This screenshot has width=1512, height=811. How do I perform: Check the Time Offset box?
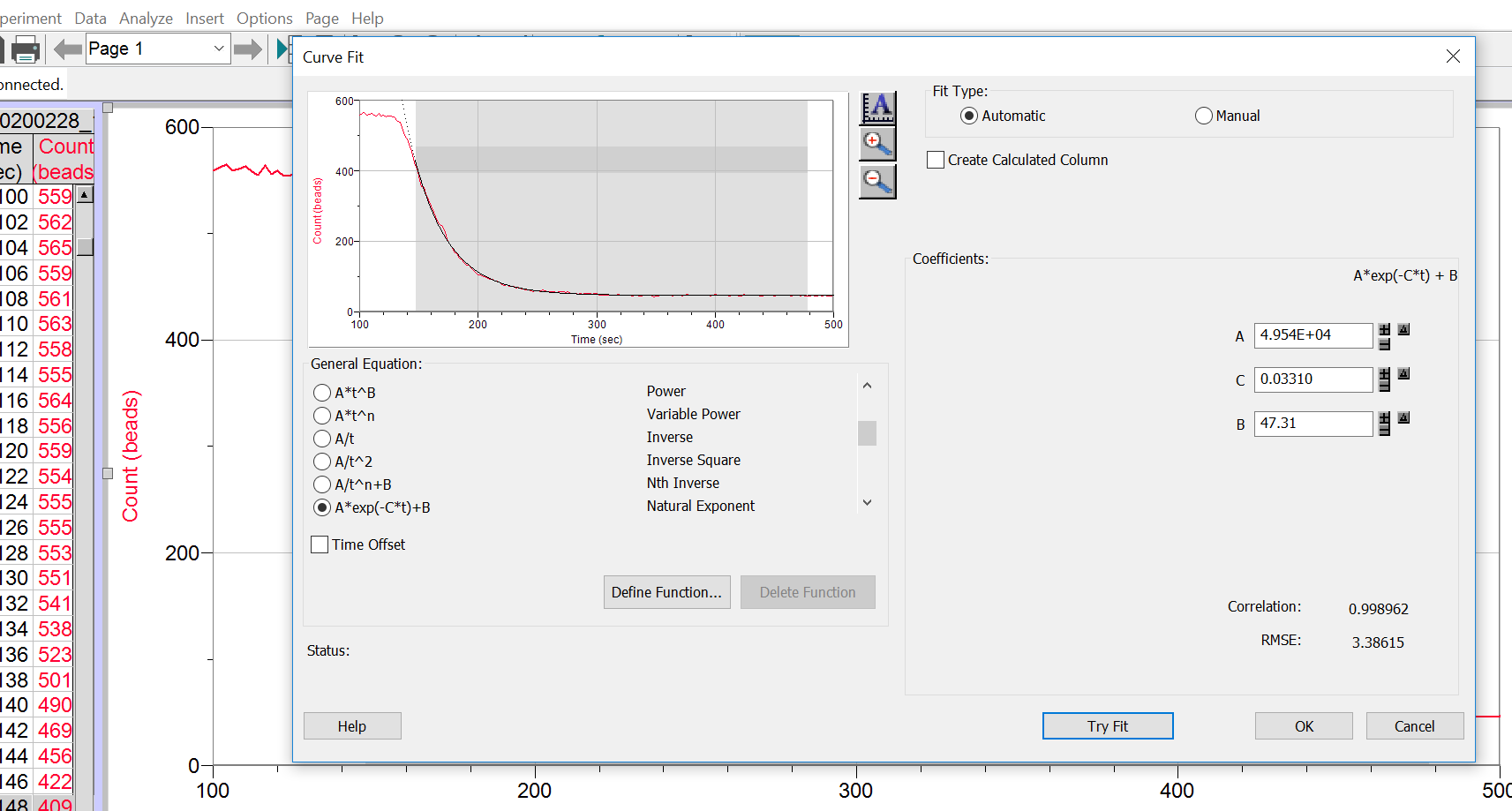click(320, 545)
